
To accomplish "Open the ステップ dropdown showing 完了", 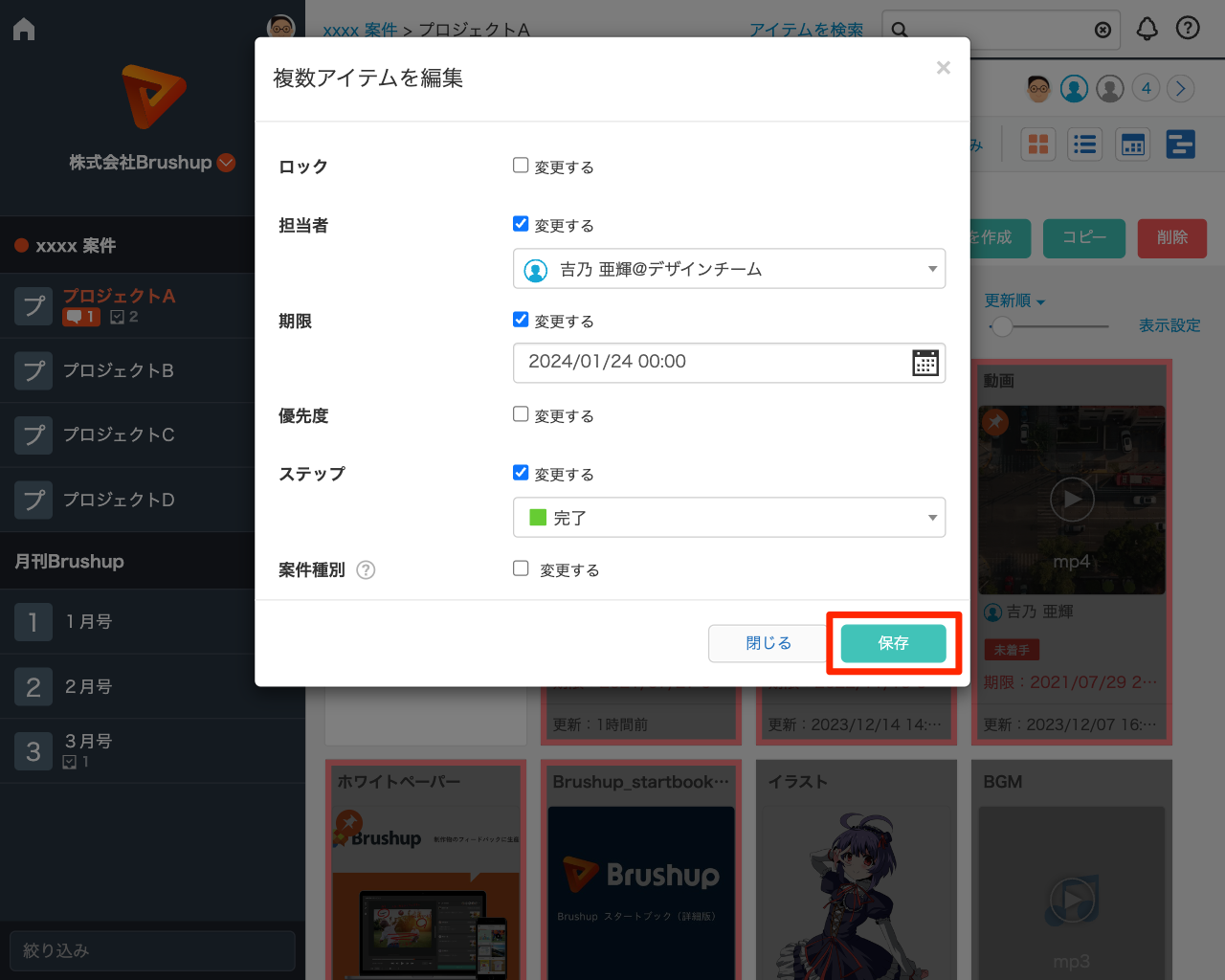I will [729, 518].
